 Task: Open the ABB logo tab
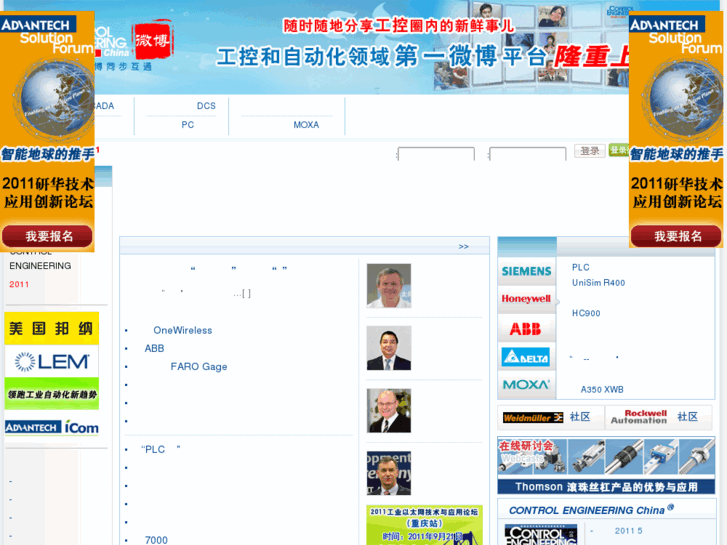[x=526, y=328]
